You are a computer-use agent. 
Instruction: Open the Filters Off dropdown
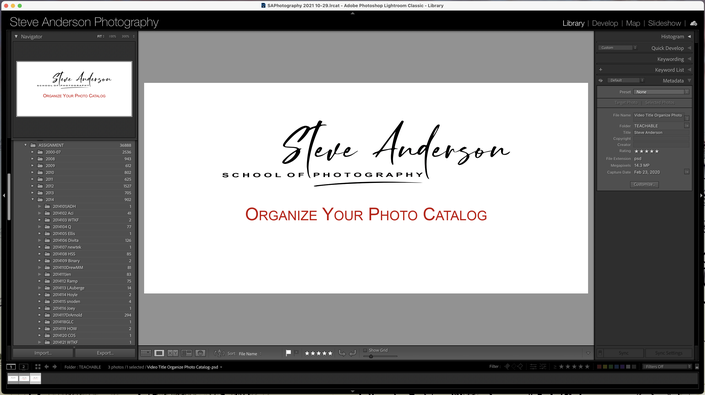pos(667,367)
